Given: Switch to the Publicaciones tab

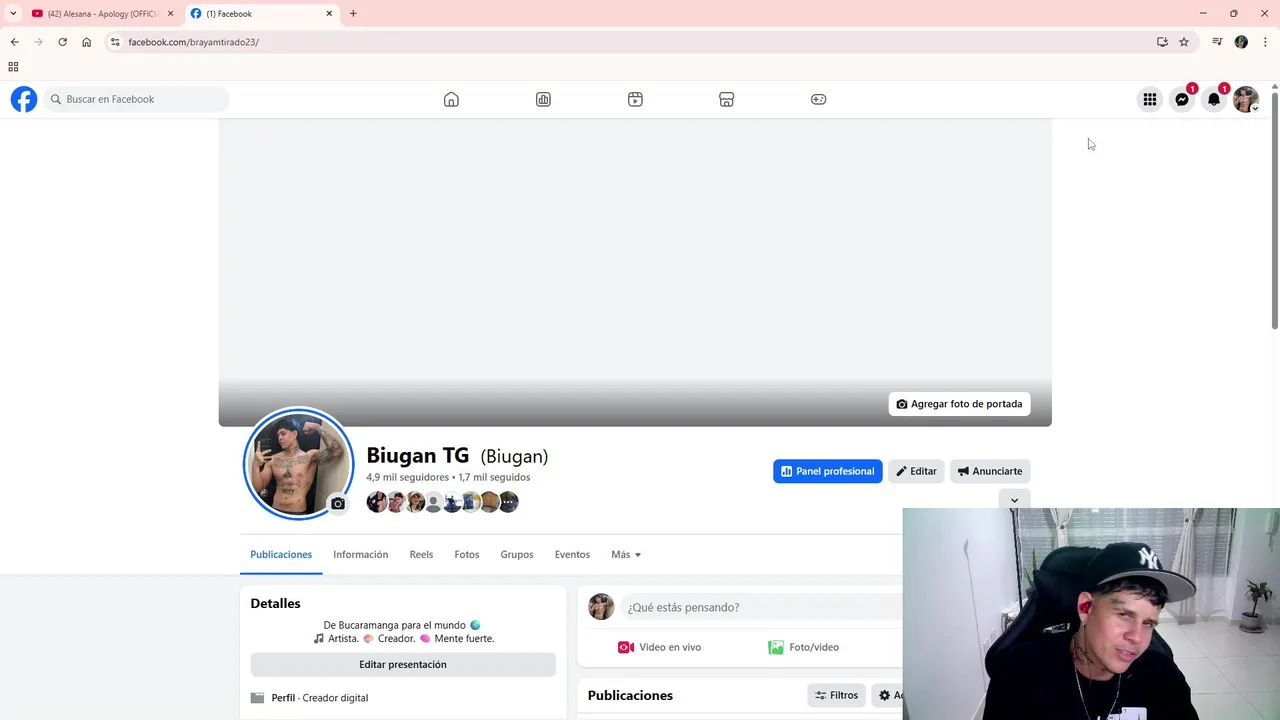Looking at the screenshot, I should (281, 554).
